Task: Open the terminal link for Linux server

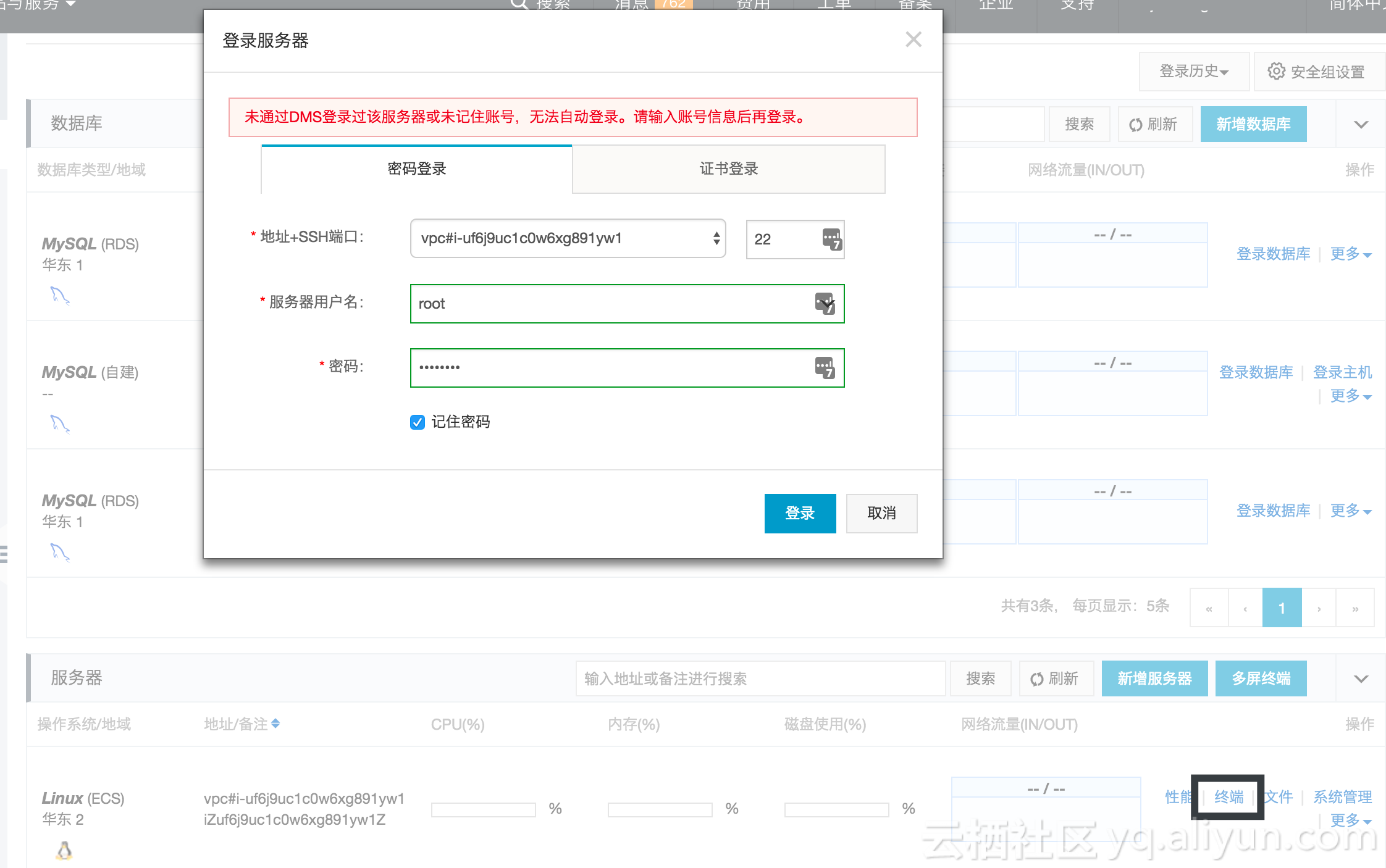Action: click(x=1228, y=797)
